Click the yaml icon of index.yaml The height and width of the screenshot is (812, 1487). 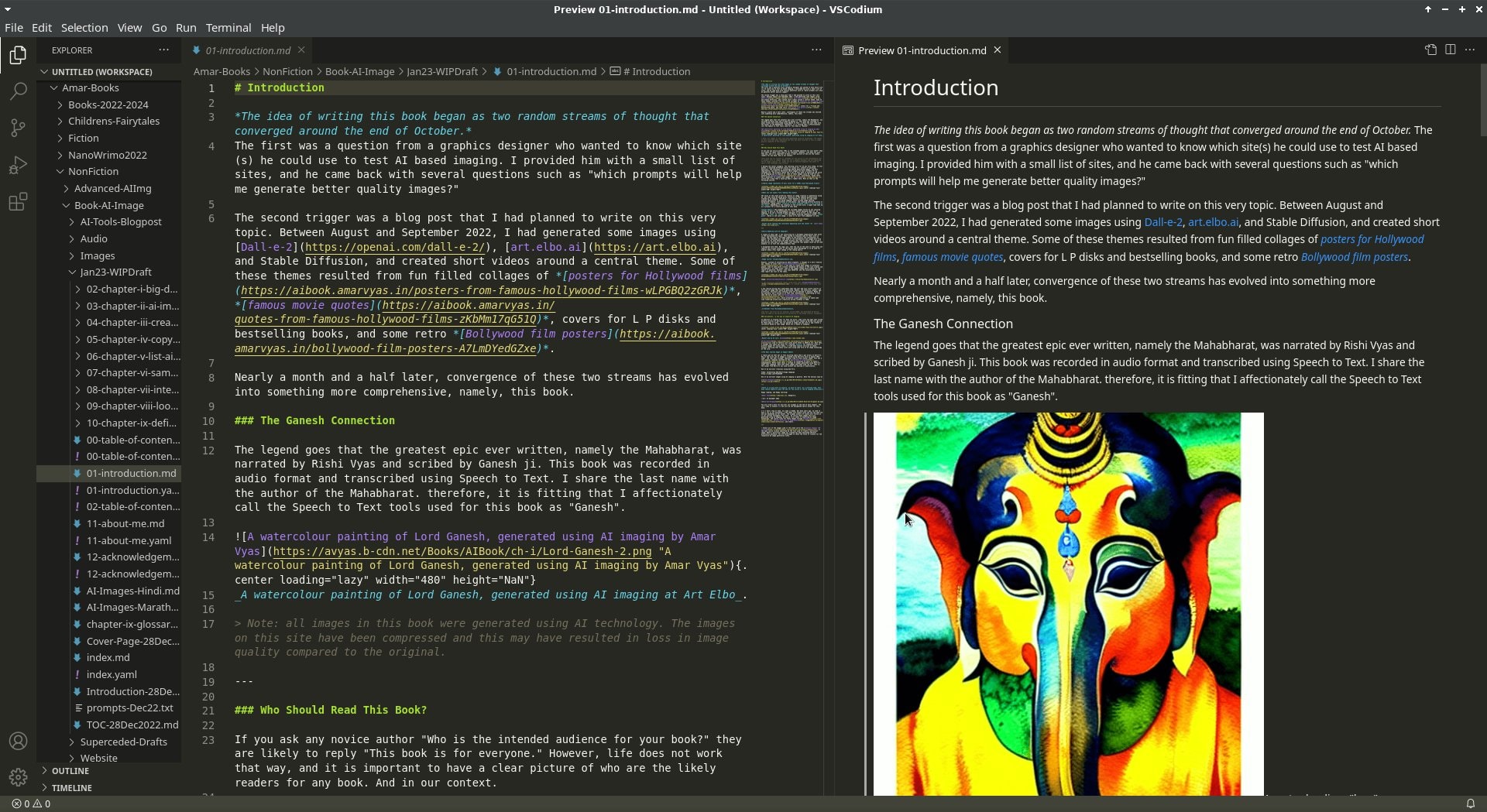coord(77,675)
